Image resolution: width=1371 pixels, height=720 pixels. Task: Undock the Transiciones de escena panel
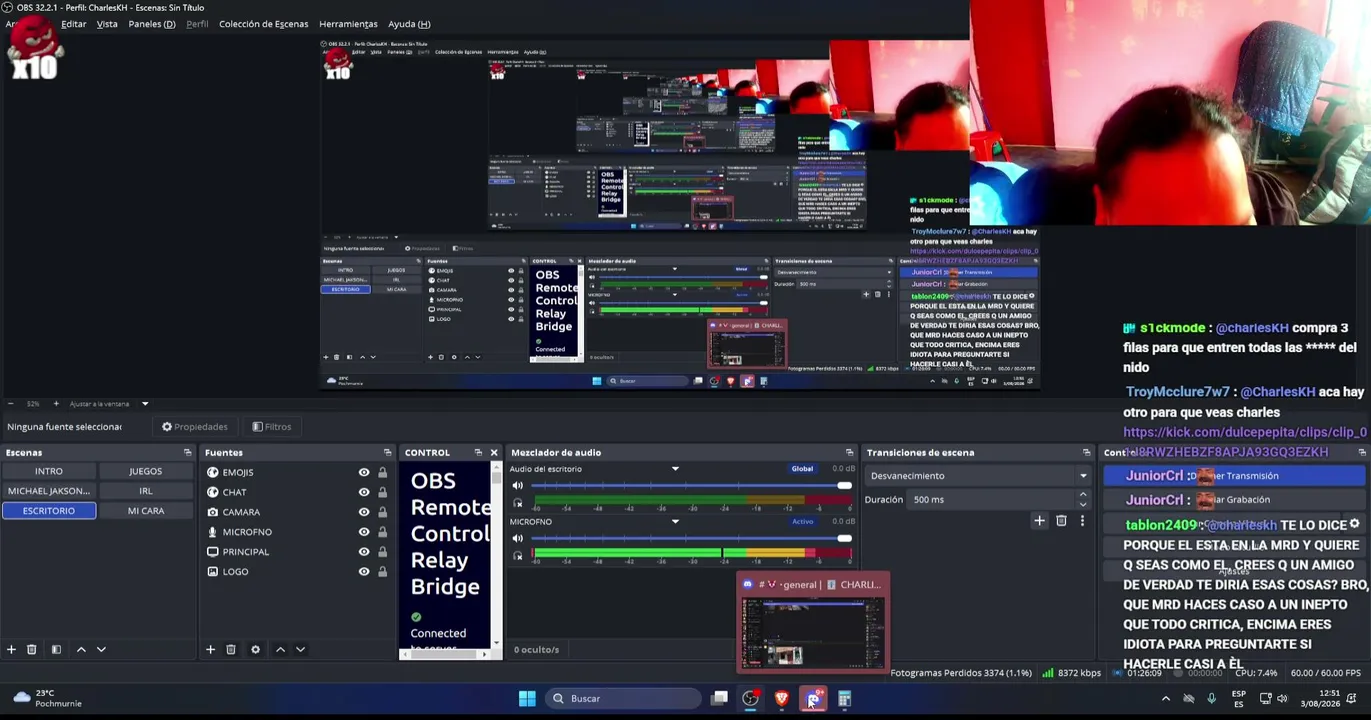point(1086,453)
